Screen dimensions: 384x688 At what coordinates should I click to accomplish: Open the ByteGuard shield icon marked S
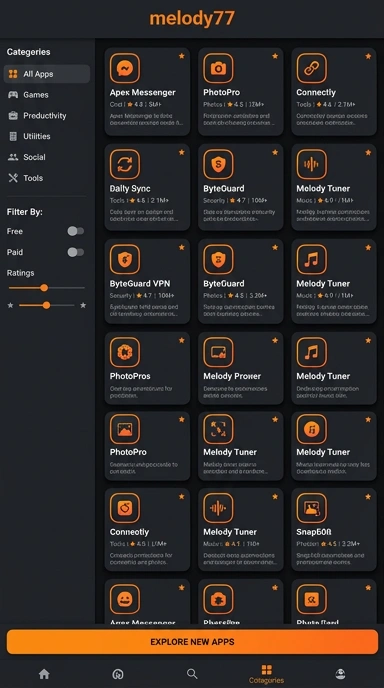(218, 164)
